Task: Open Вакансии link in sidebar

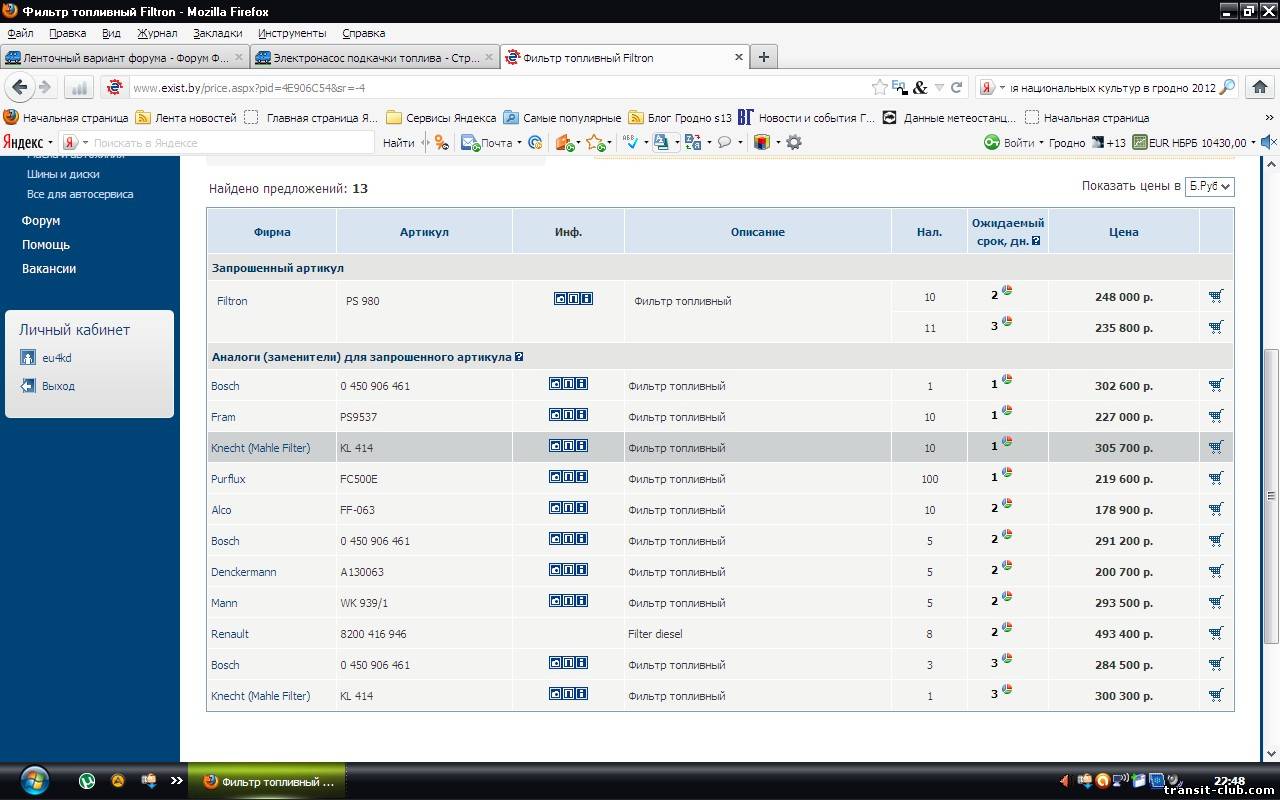Action: coord(49,269)
